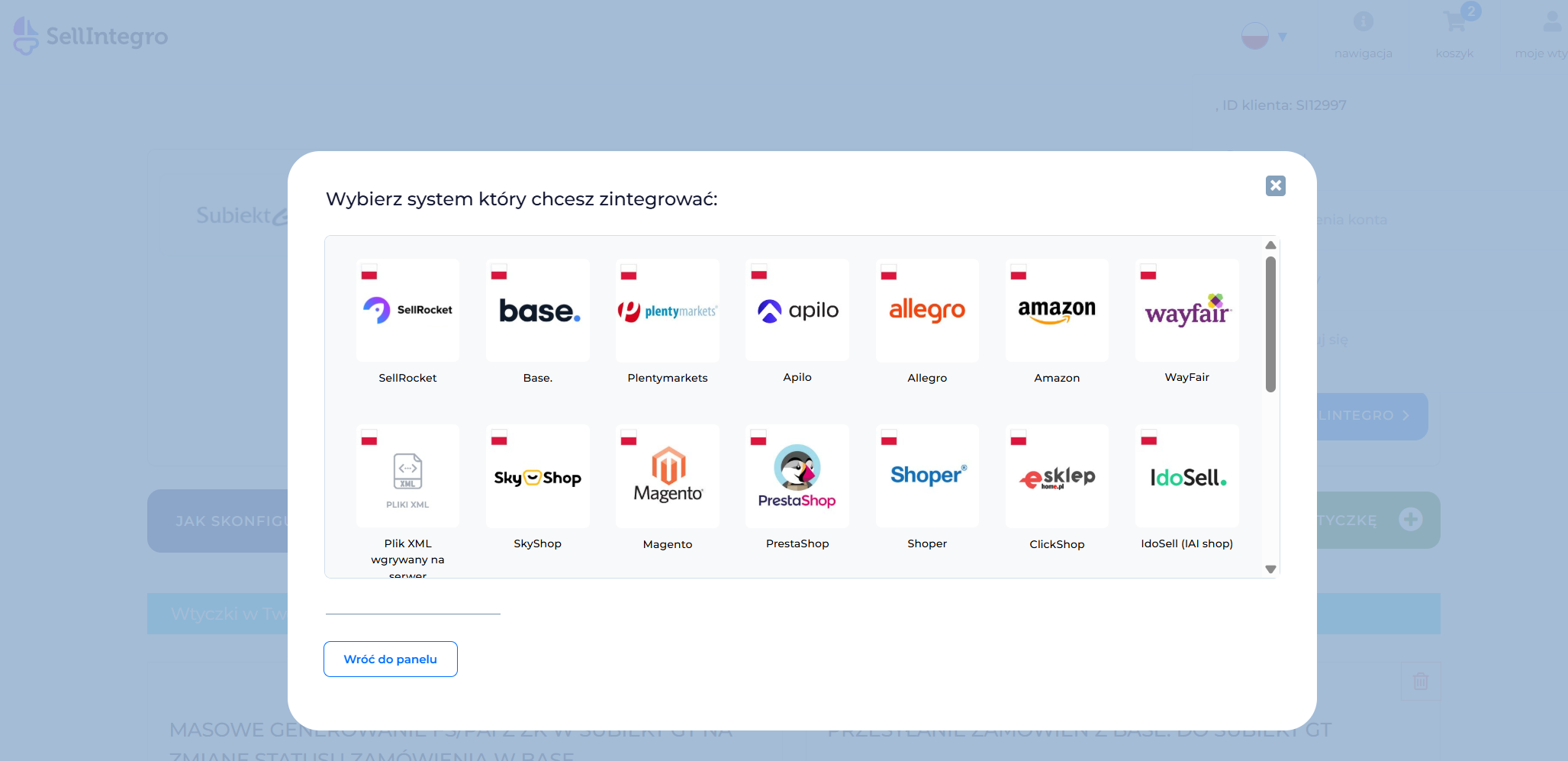Click the Amazon label text
1568x761 pixels.
pos(1057,378)
